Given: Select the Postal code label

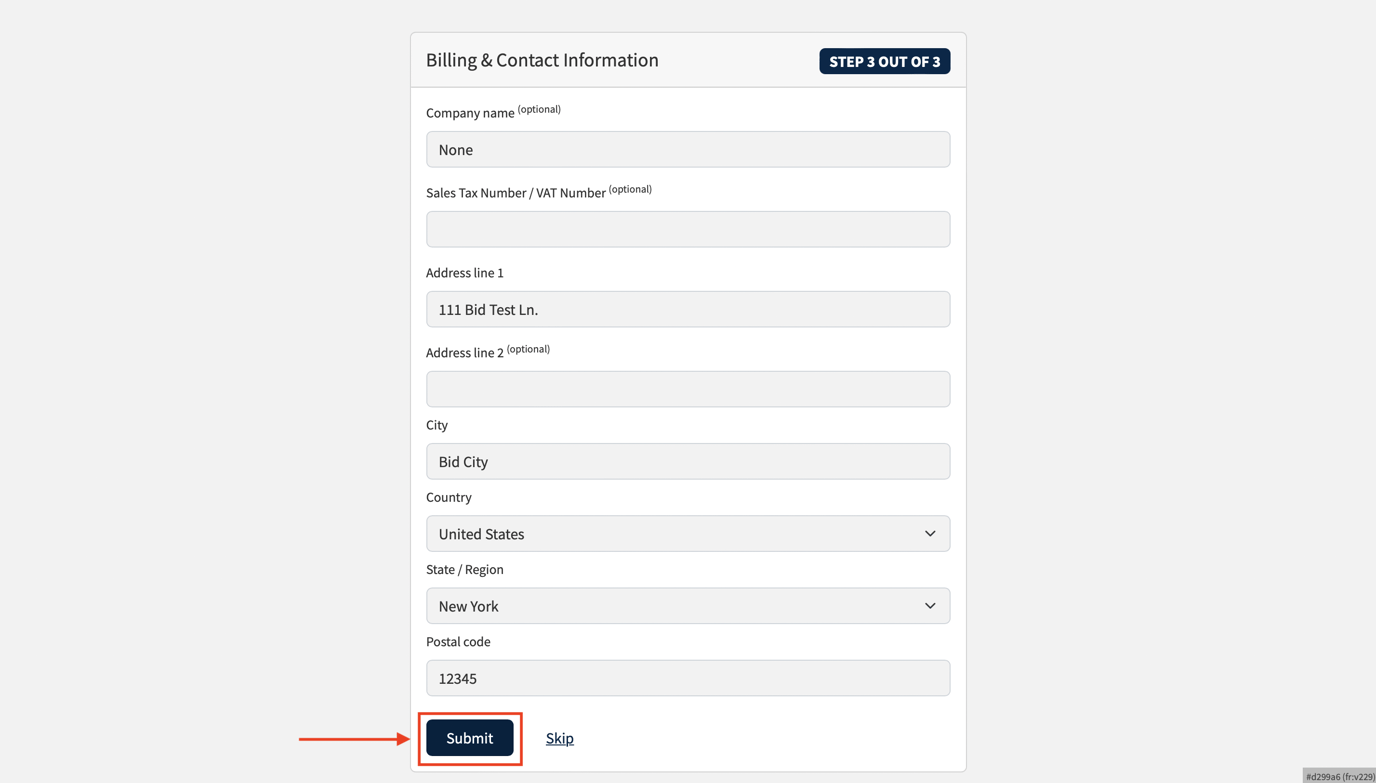Looking at the screenshot, I should (x=458, y=641).
